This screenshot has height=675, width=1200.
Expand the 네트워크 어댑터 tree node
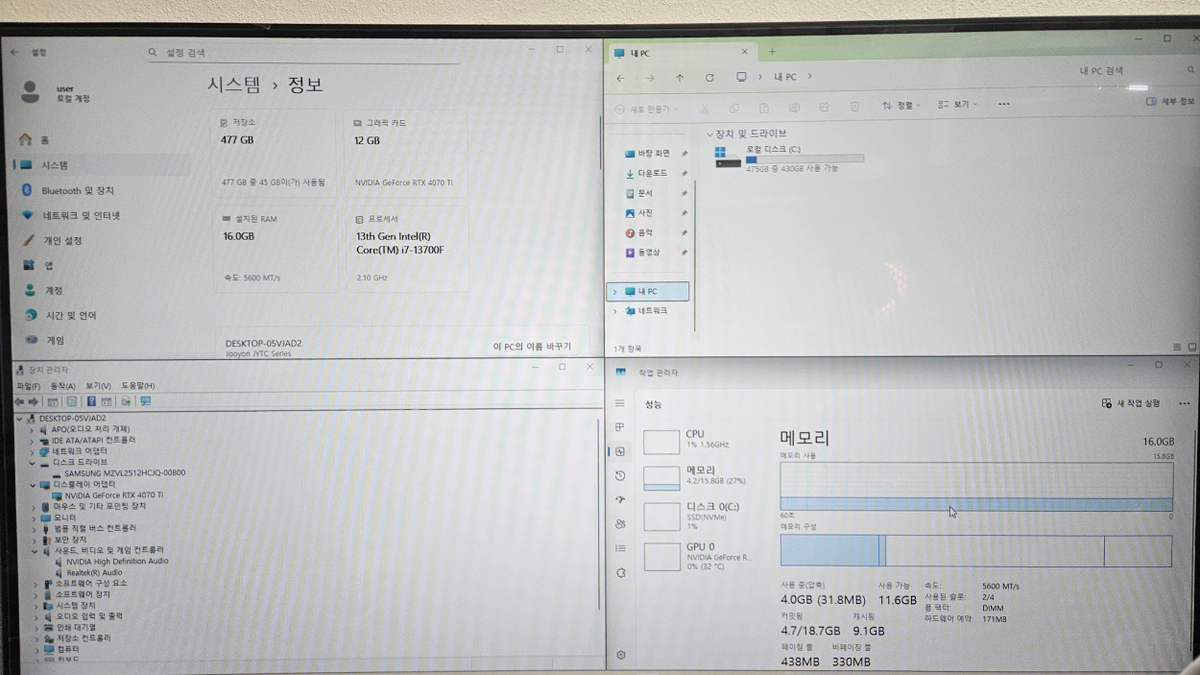(x=32, y=451)
